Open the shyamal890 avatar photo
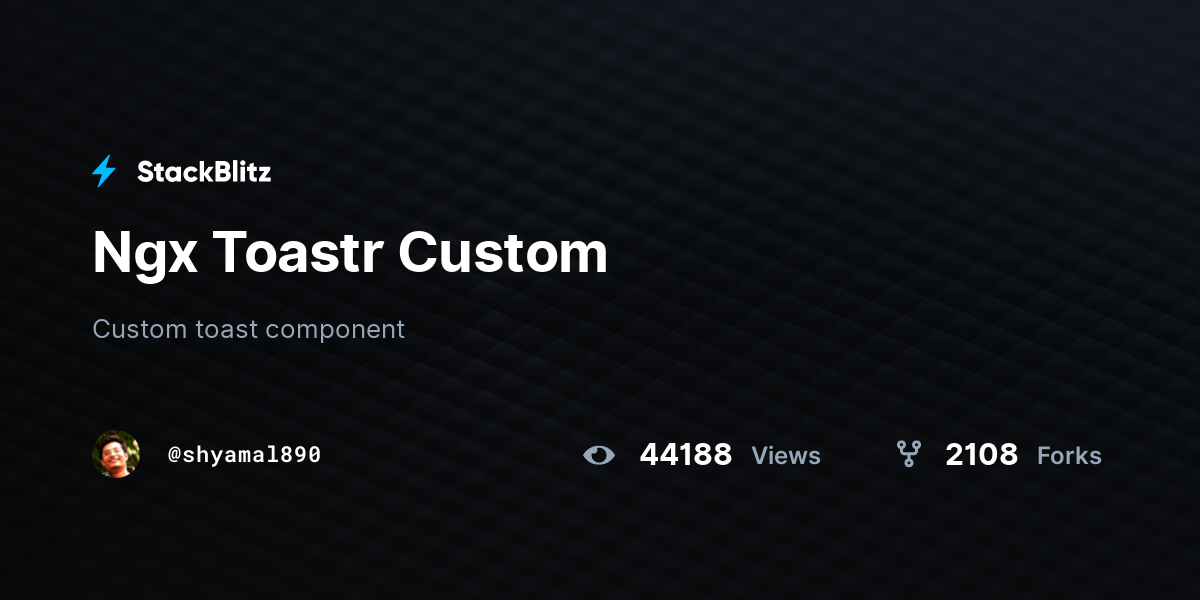This screenshot has width=1200, height=600. point(116,455)
